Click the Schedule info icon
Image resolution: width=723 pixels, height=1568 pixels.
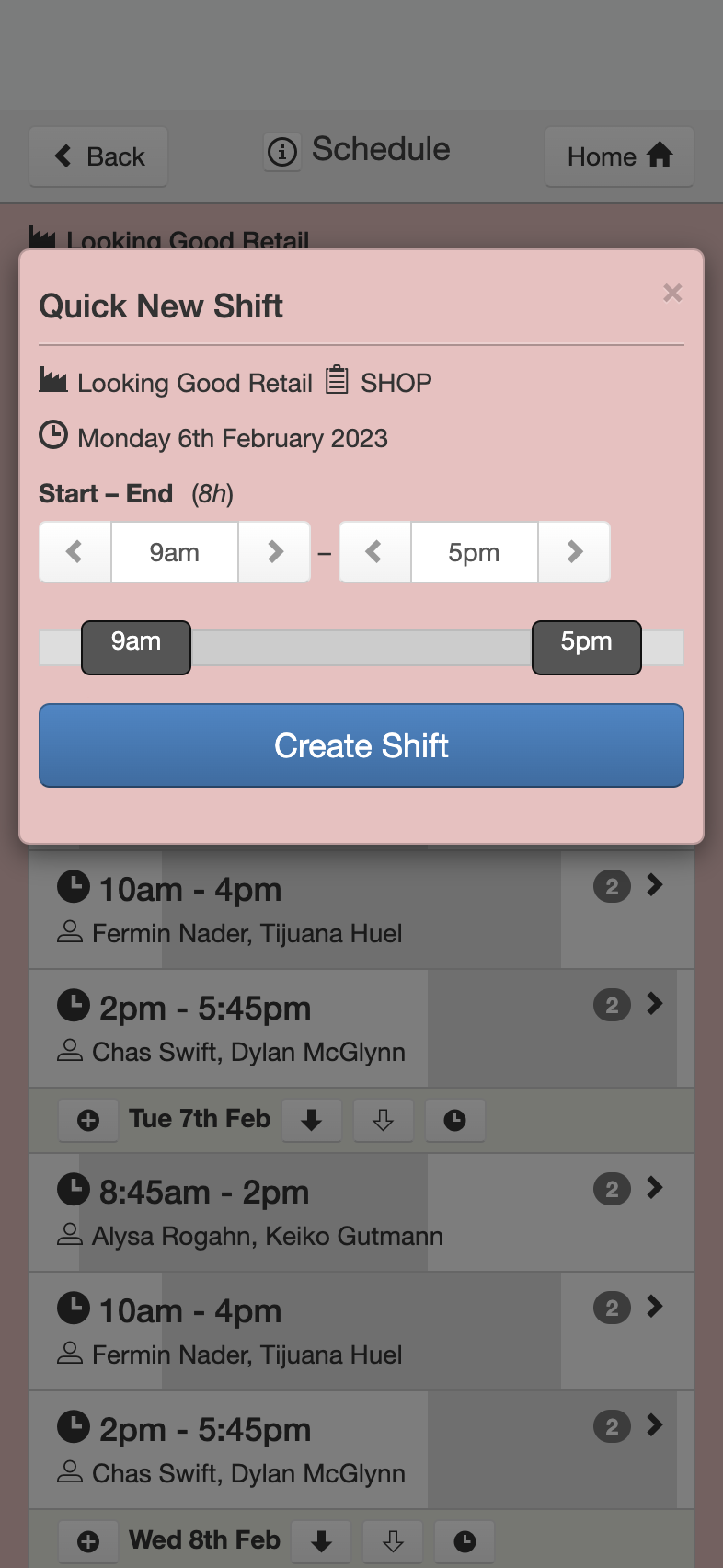point(282,151)
